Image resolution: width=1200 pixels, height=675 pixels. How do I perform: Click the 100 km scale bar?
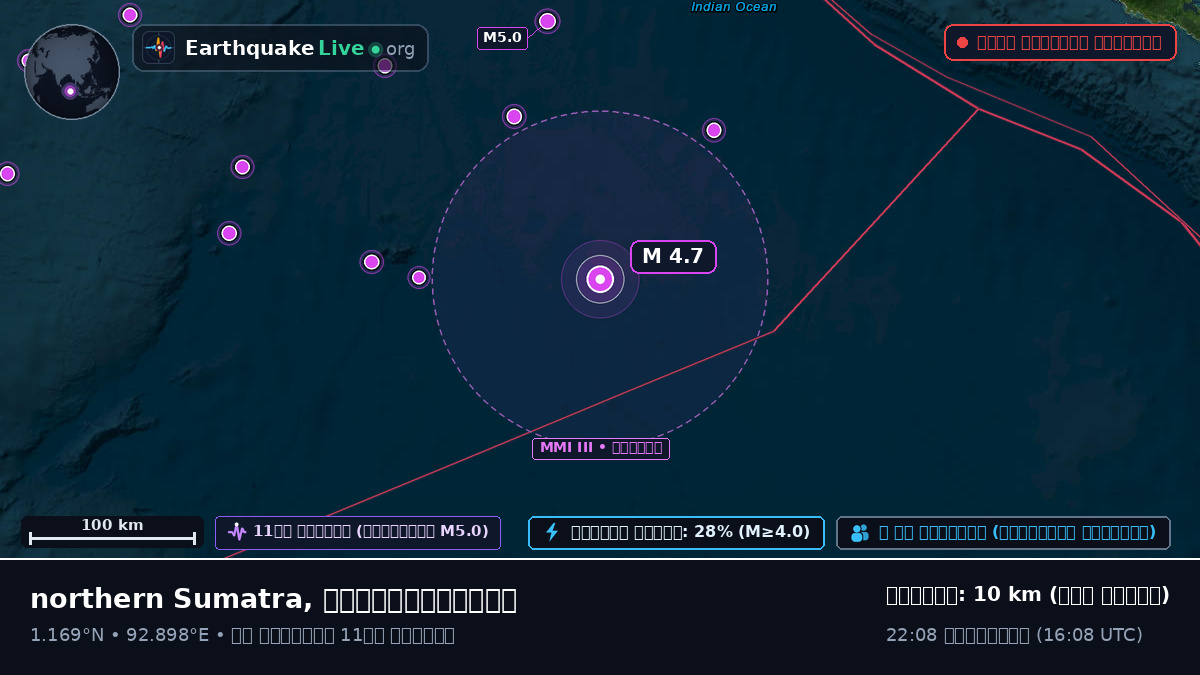pyautogui.click(x=112, y=532)
